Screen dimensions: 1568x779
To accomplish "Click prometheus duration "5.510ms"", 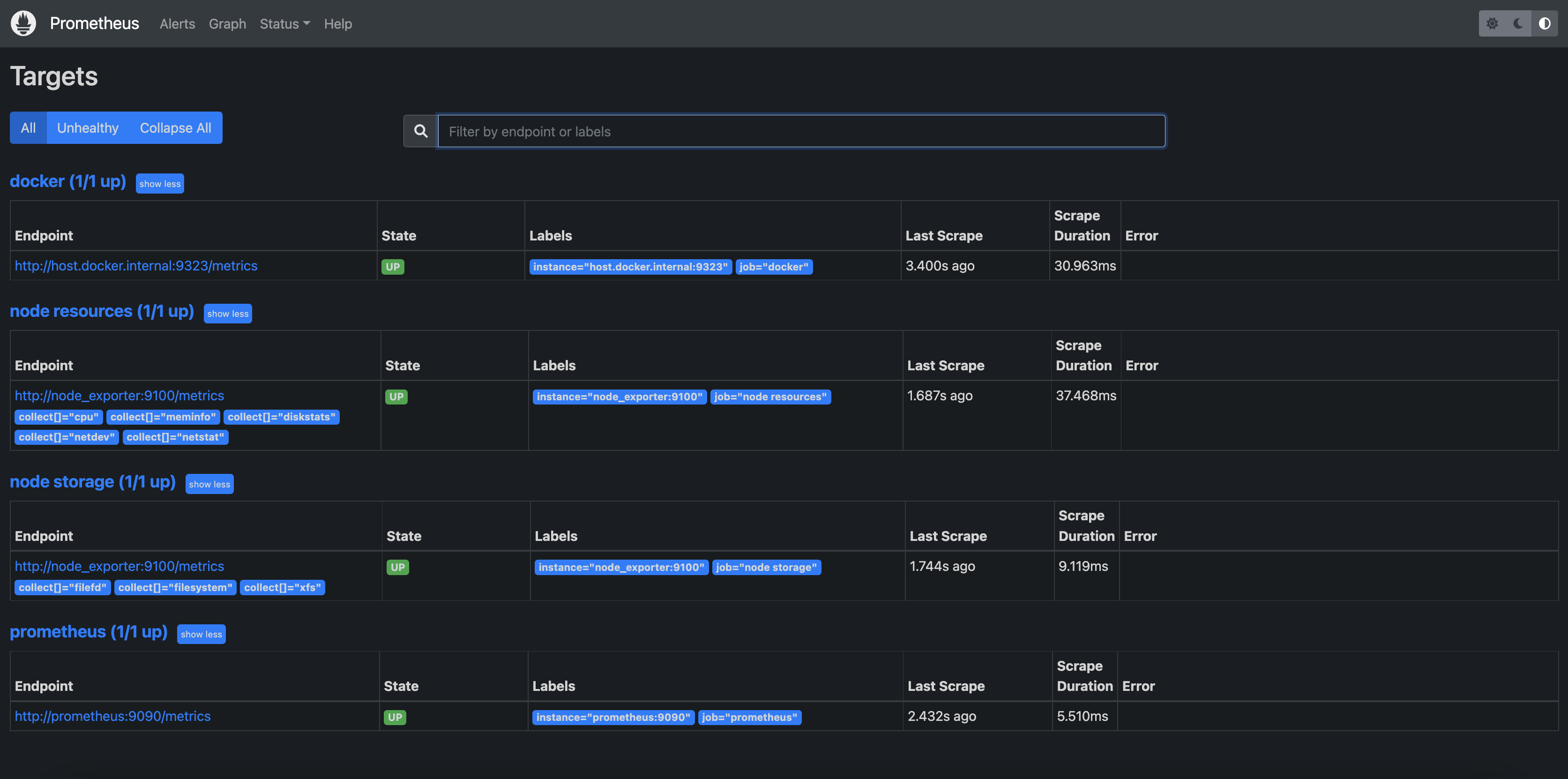I will tap(1082, 716).
